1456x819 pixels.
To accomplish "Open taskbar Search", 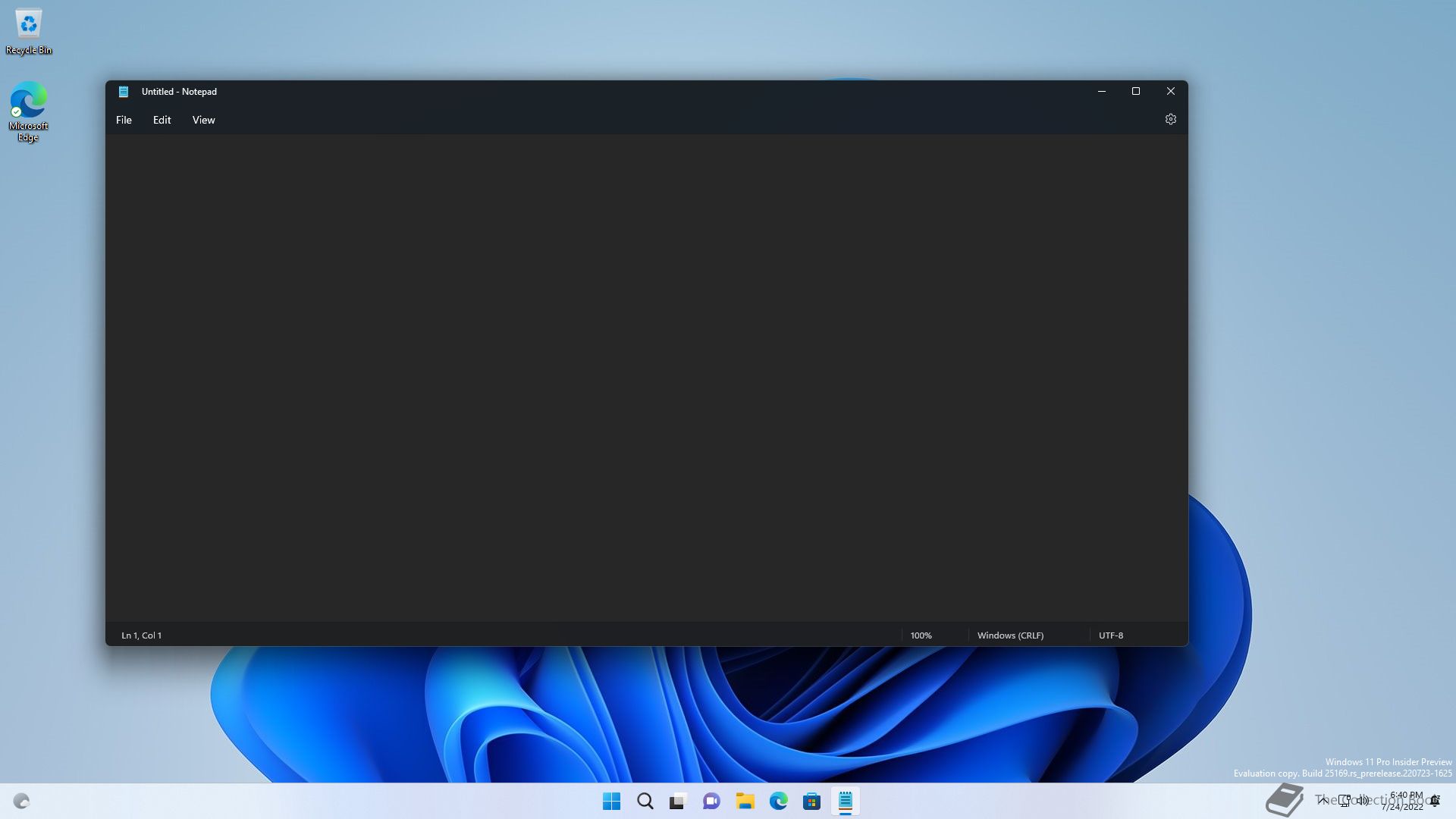I will click(645, 802).
